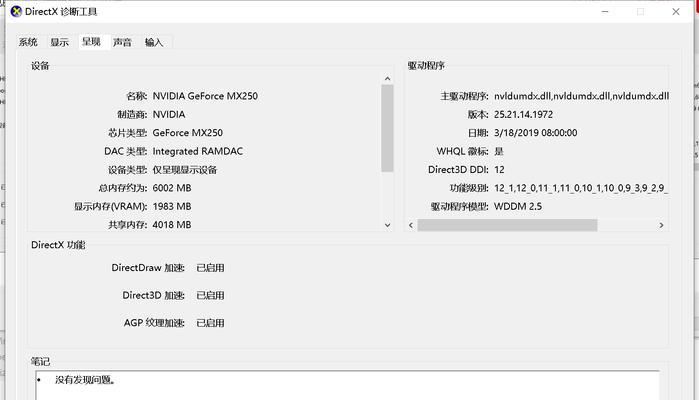Click the driver panel horizontal scrollbar thumb

point(507,225)
